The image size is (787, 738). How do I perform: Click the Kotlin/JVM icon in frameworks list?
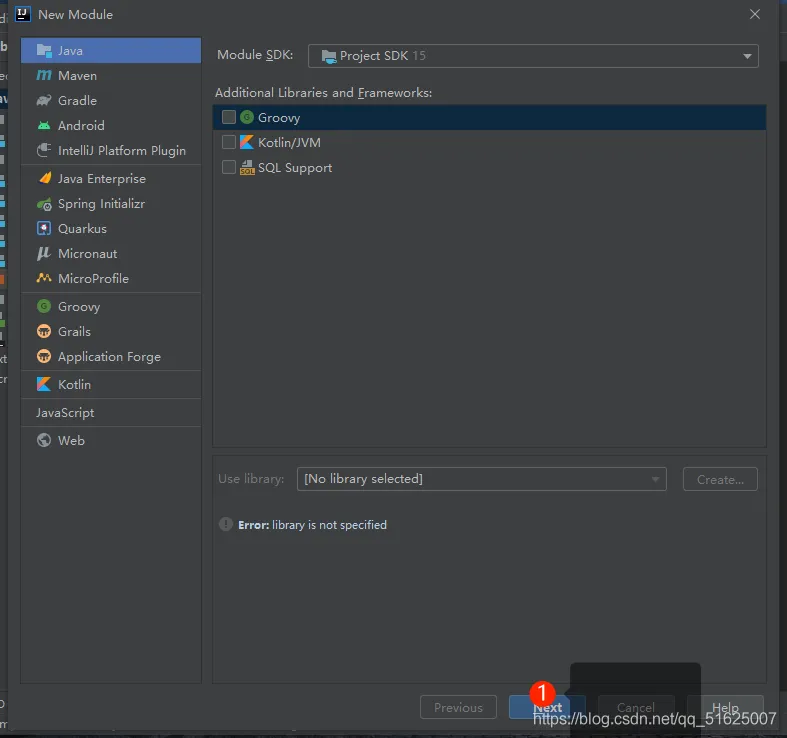[246, 143]
